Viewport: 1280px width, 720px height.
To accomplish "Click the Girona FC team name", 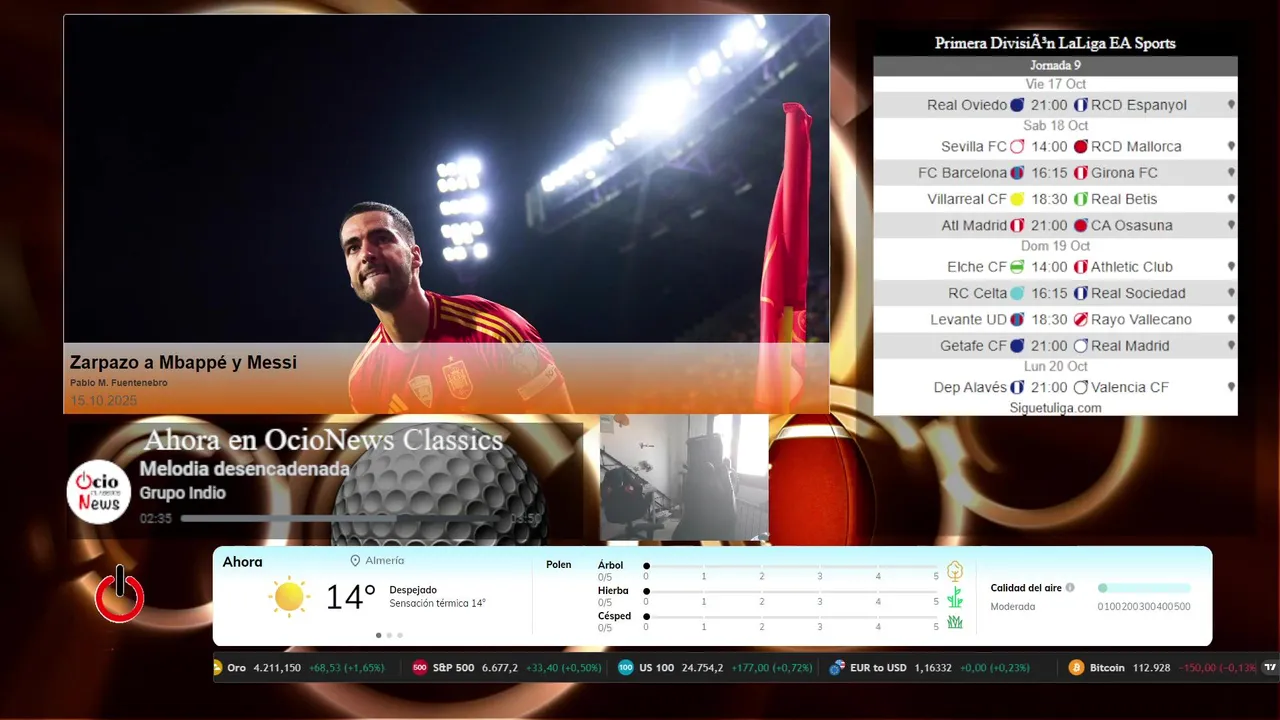I will pyautogui.click(x=1124, y=173).
